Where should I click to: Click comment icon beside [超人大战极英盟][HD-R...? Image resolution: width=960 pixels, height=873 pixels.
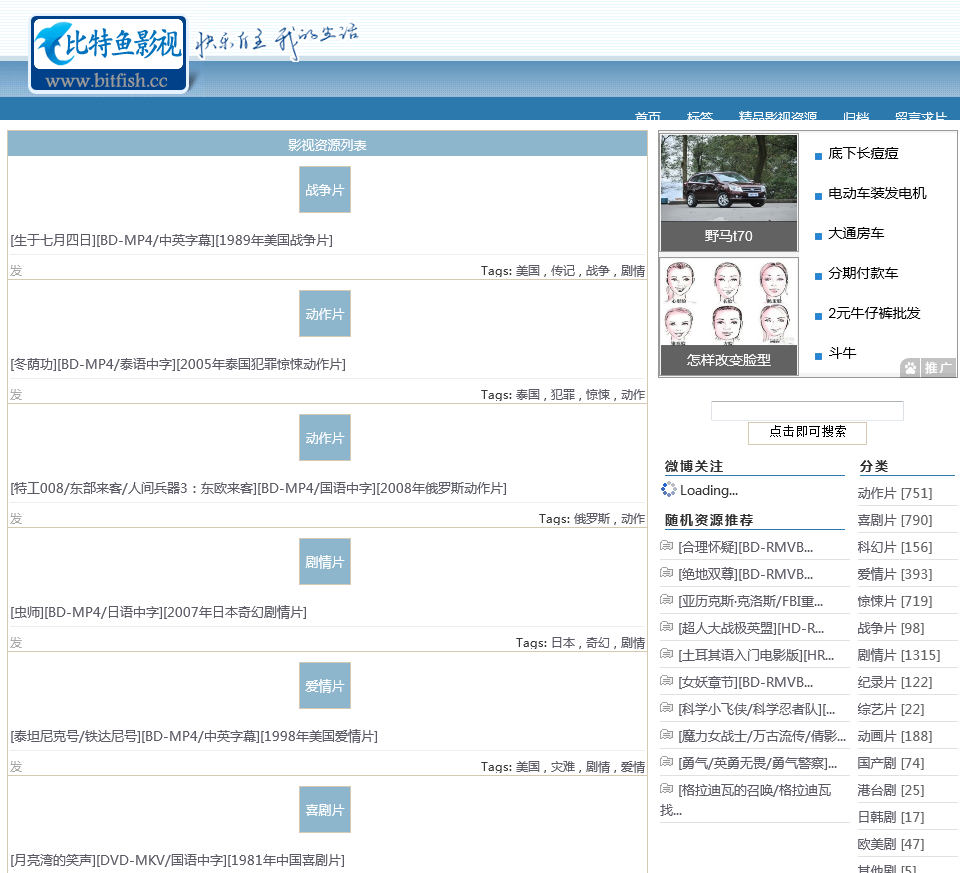[x=666, y=626]
